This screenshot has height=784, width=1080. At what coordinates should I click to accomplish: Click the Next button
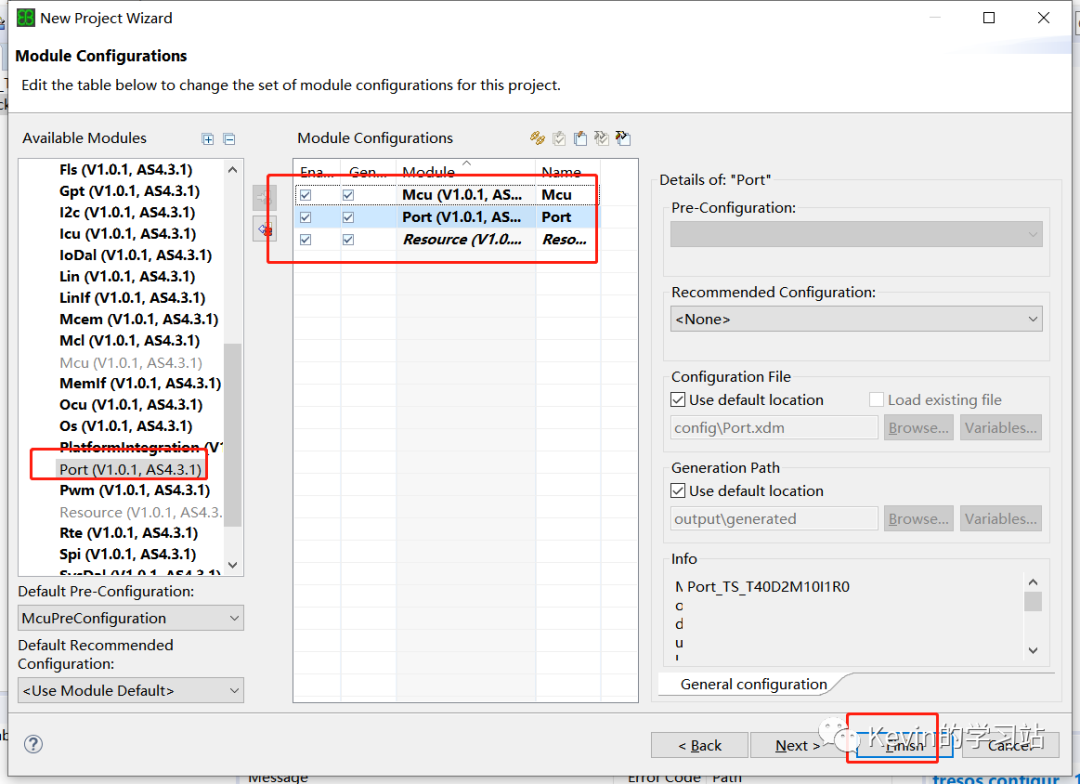point(798,745)
